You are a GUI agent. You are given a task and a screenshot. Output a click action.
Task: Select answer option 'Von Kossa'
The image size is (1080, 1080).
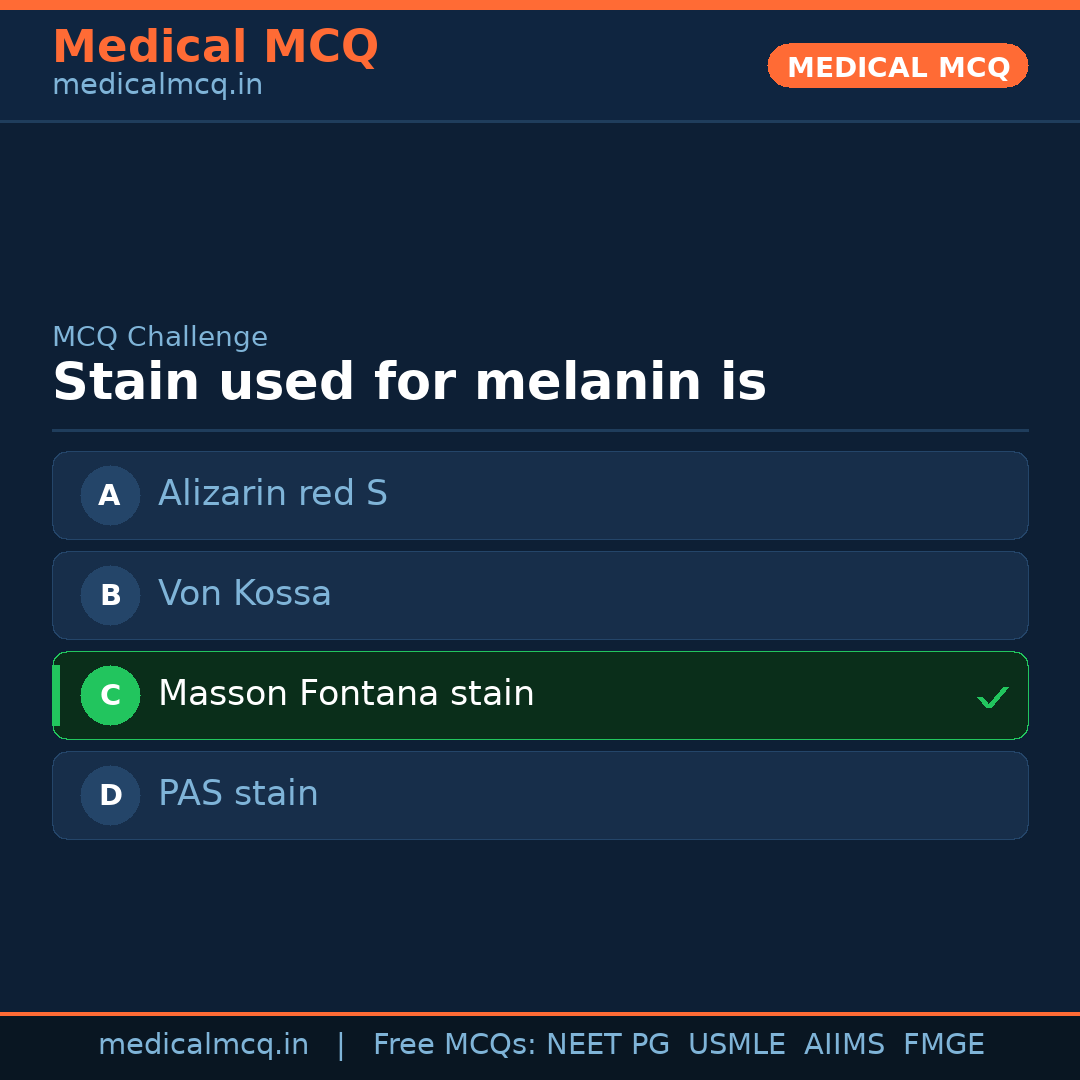[540, 595]
